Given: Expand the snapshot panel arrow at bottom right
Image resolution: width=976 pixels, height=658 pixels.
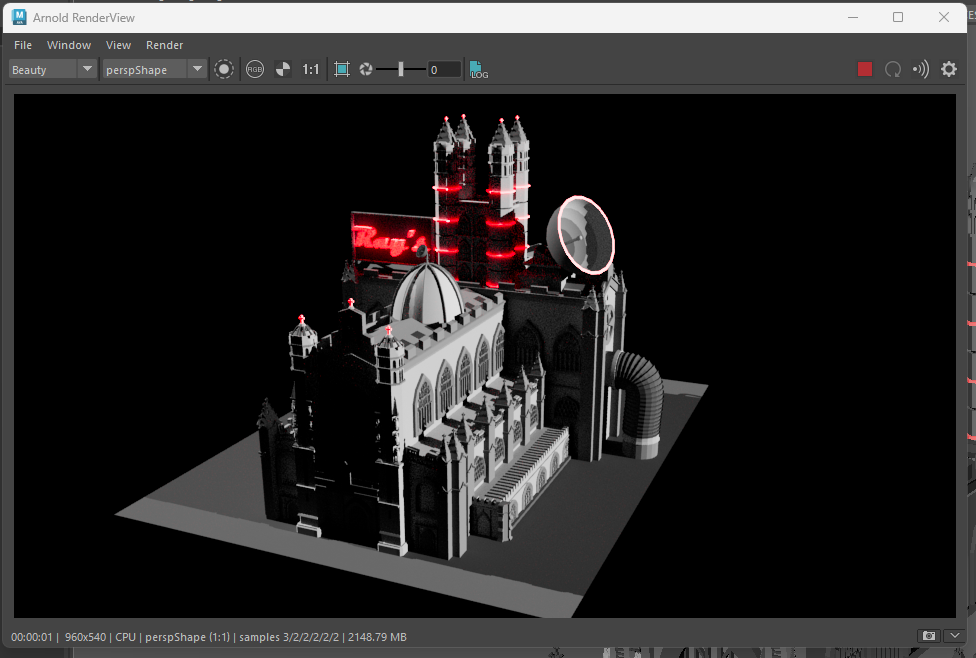Looking at the screenshot, I should [x=955, y=636].
